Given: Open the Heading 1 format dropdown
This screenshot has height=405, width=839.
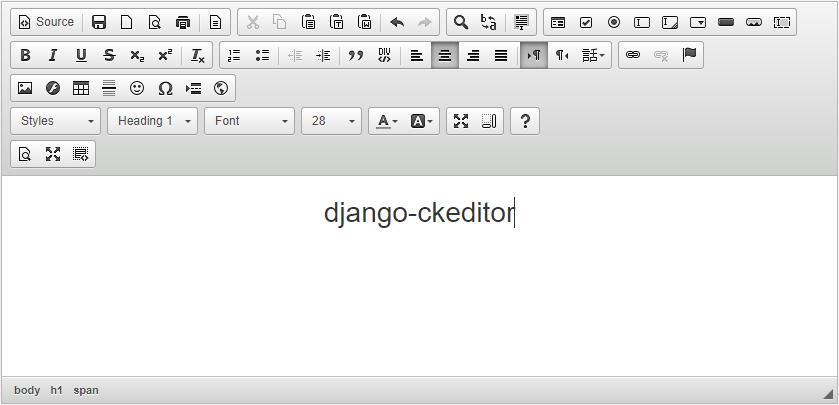Looking at the screenshot, I should (152, 121).
